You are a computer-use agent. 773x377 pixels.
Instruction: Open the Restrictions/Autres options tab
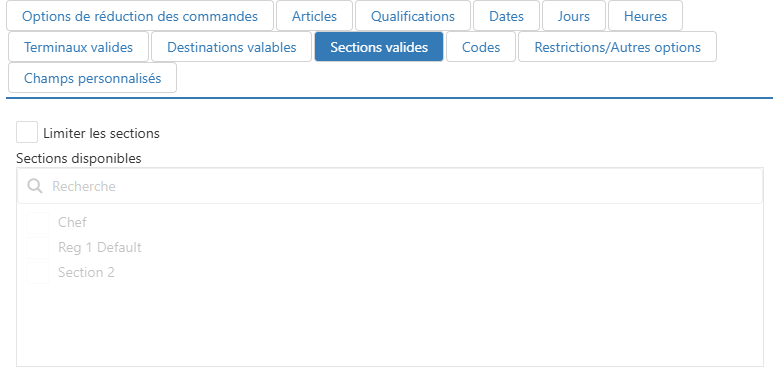617,47
